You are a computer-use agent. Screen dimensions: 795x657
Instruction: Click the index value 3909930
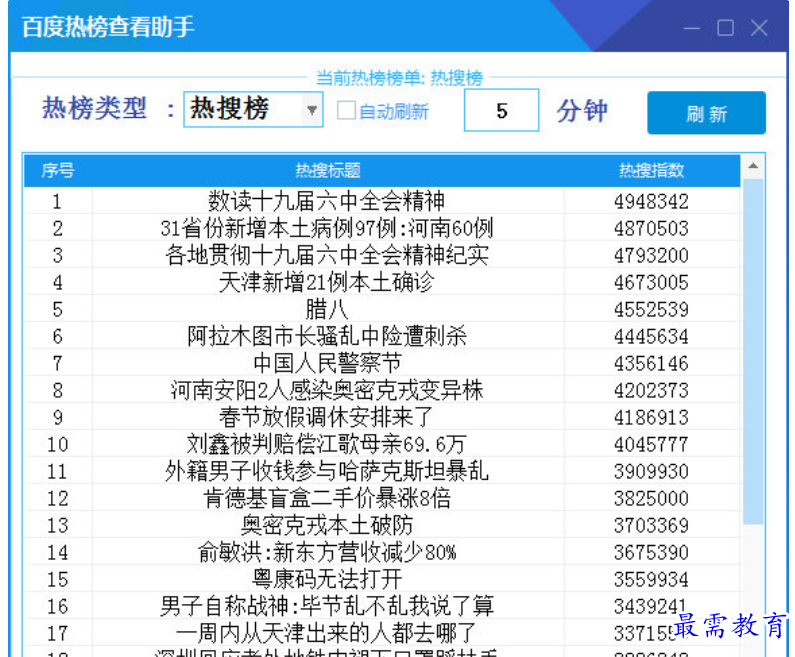(652, 471)
